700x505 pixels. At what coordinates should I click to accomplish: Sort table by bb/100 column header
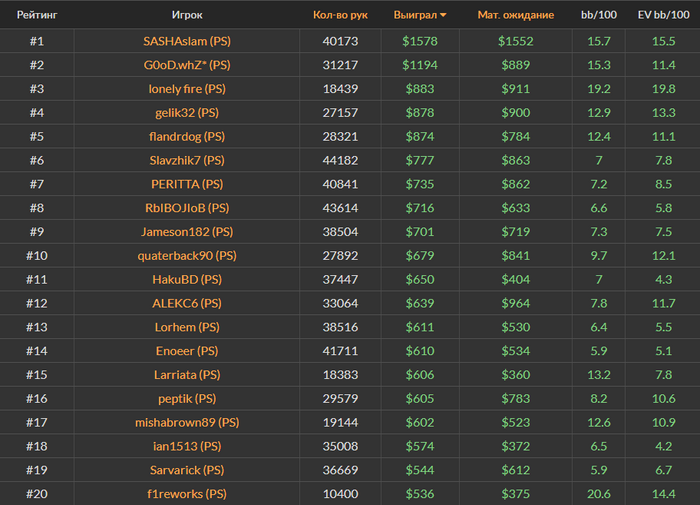pos(600,15)
